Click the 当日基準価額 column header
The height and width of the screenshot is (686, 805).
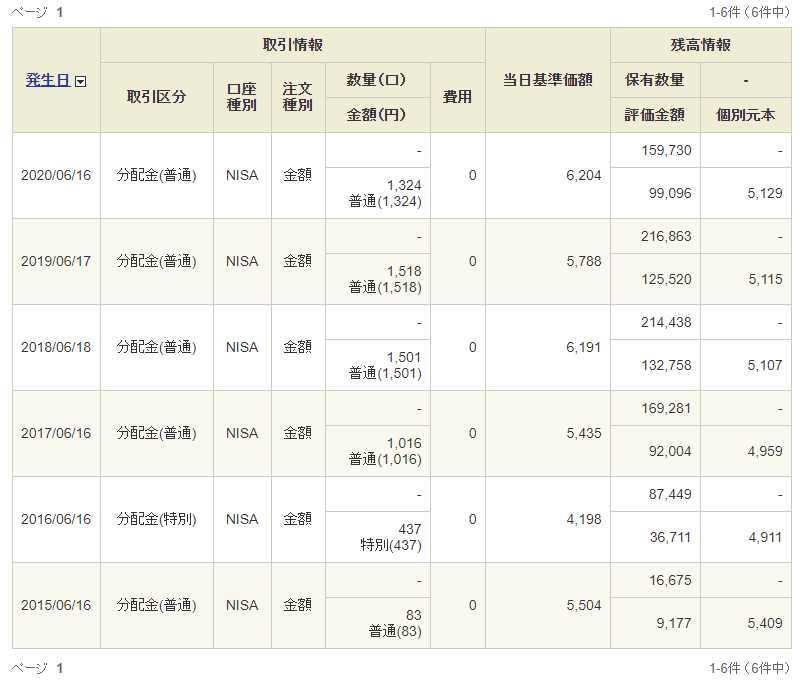[547, 80]
